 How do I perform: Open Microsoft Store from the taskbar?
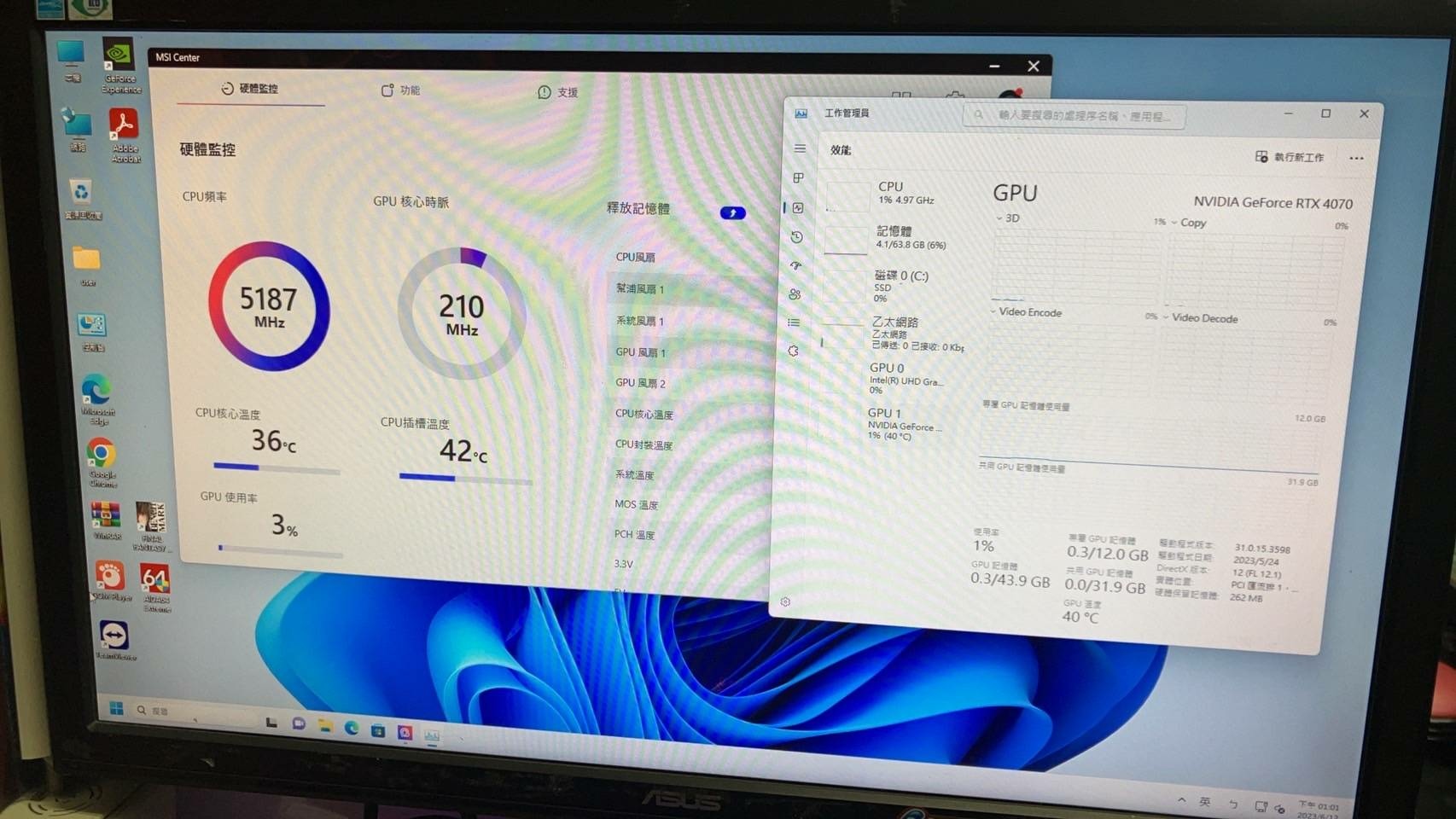(x=378, y=730)
